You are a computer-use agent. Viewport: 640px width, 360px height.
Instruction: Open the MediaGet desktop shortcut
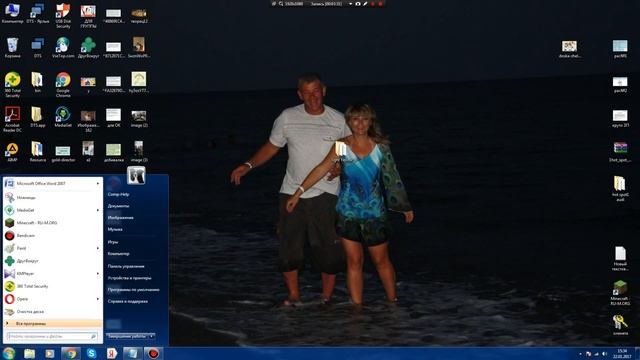pyautogui.click(x=63, y=117)
